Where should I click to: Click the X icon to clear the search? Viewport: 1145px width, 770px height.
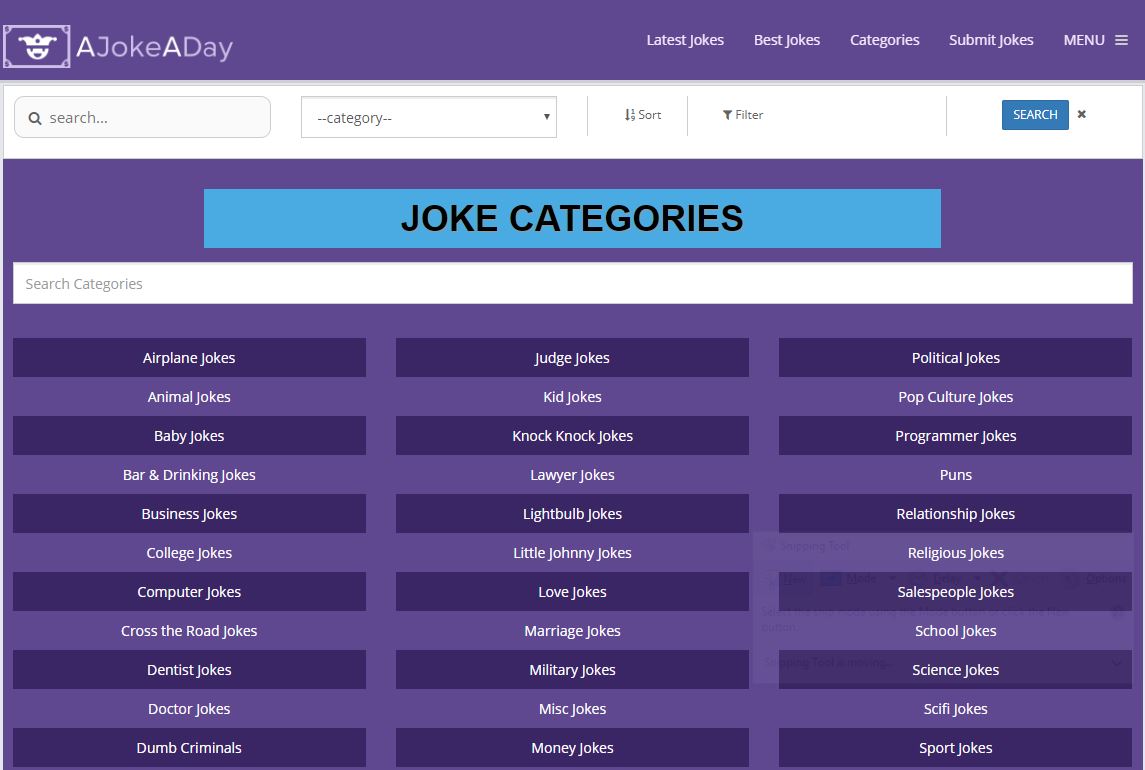click(1081, 114)
